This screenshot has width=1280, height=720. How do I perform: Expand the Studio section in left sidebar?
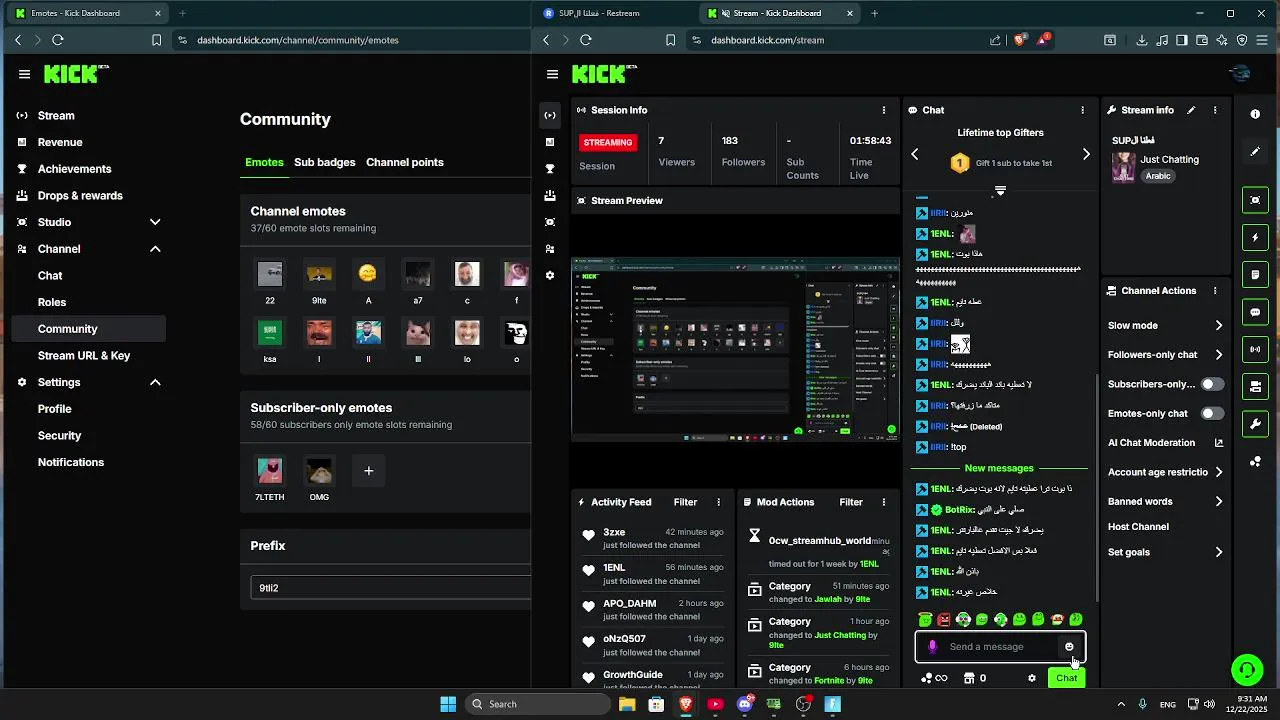point(155,222)
